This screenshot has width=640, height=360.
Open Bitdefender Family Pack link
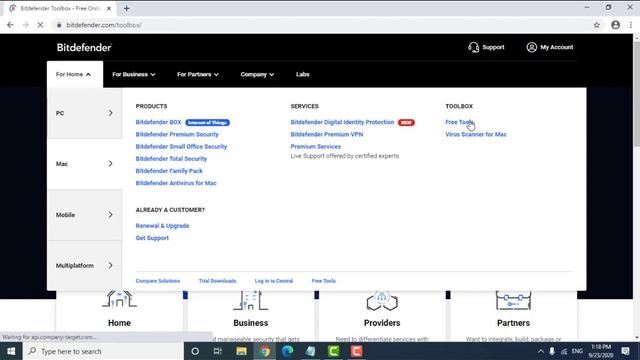point(169,171)
